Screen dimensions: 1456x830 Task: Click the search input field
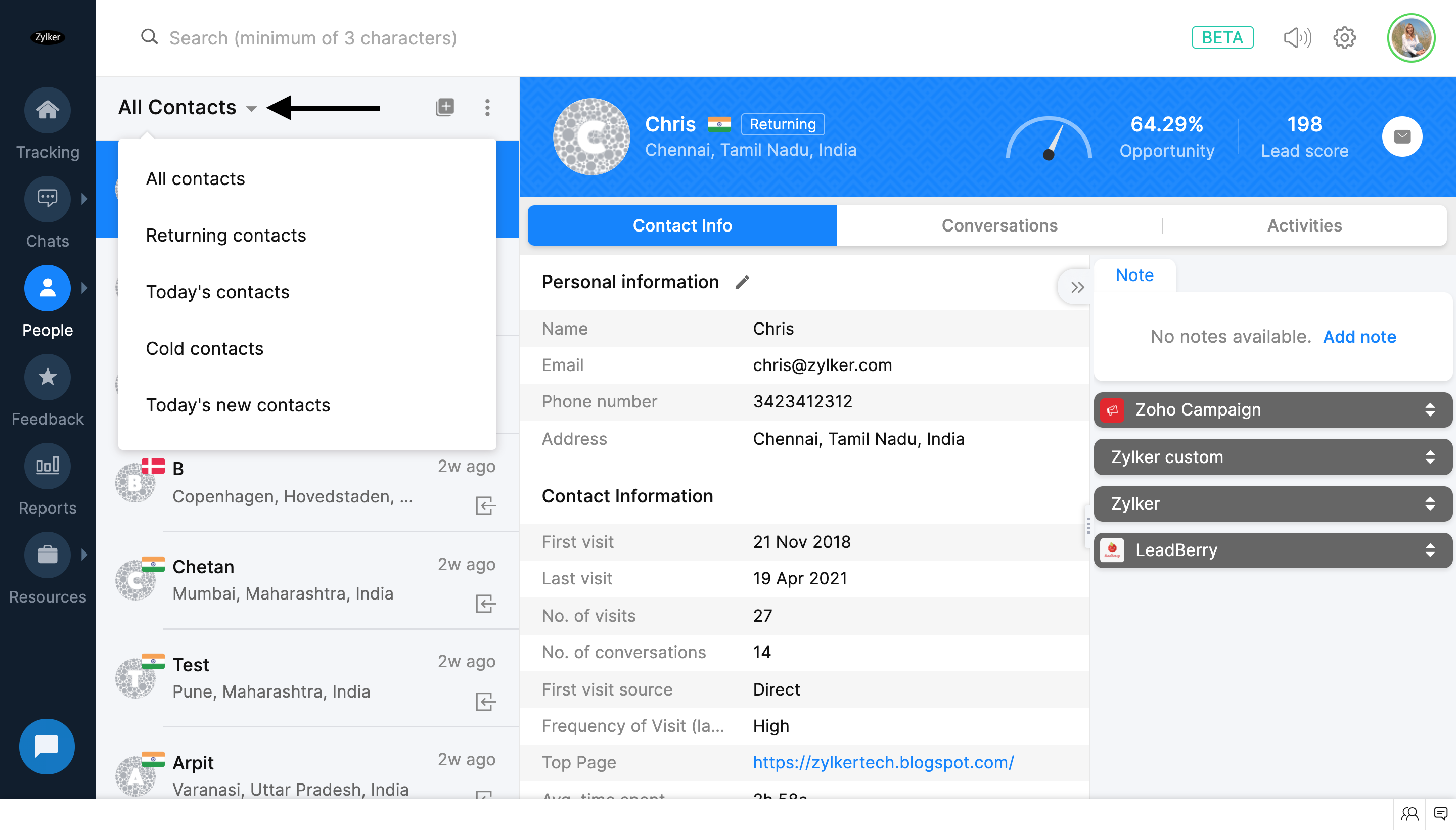pyautogui.click(x=313, y=38)
